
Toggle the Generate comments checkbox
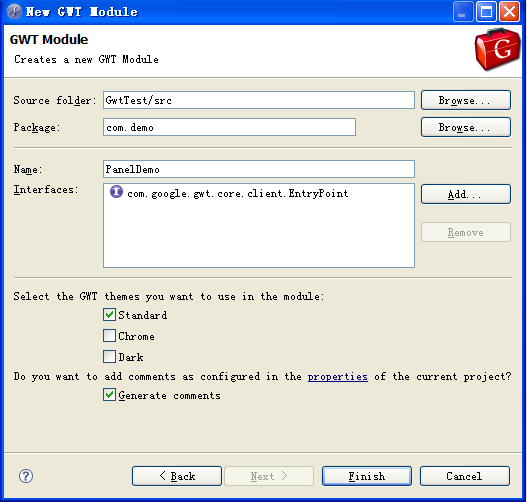point(109,395)
